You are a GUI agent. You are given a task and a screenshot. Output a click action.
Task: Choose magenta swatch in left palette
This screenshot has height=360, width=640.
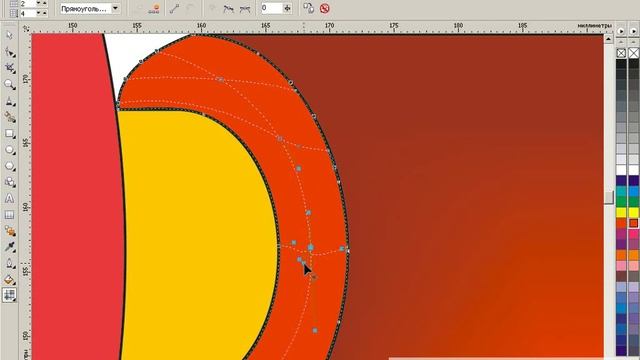click(621, 233)
